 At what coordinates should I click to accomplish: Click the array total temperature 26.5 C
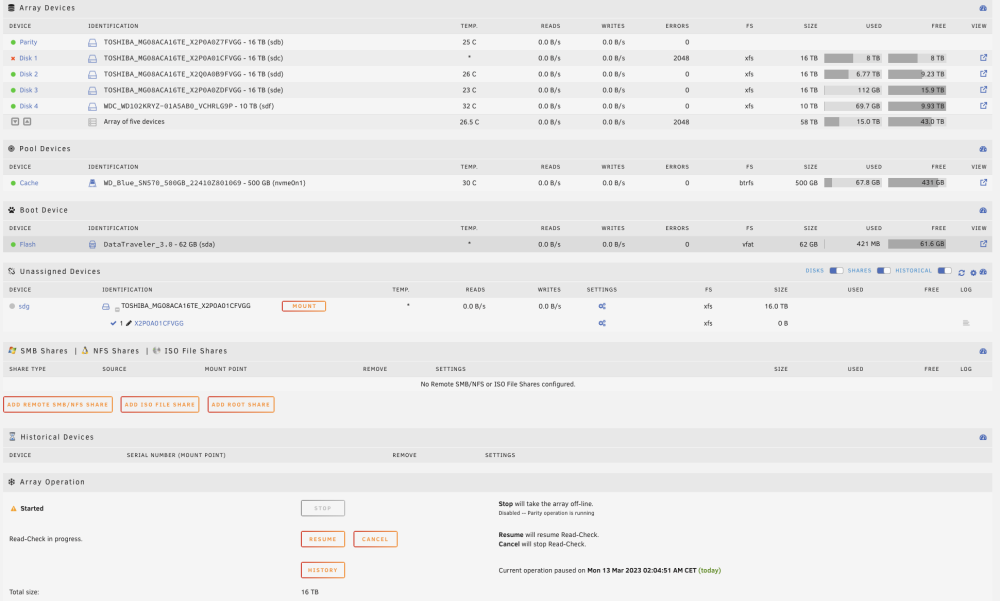tap(468, 122)
